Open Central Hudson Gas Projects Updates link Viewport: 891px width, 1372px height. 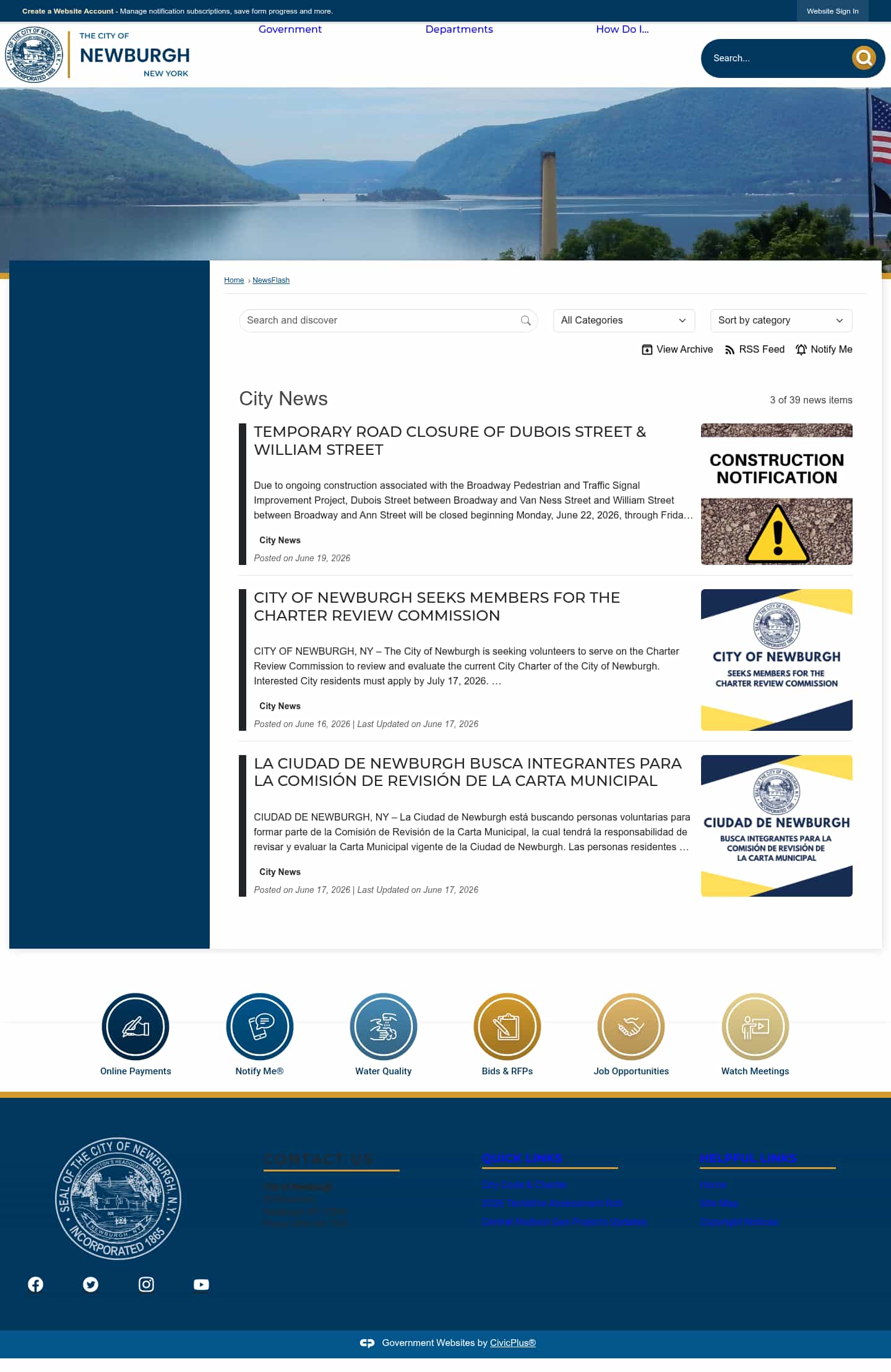coord(564,1222)
